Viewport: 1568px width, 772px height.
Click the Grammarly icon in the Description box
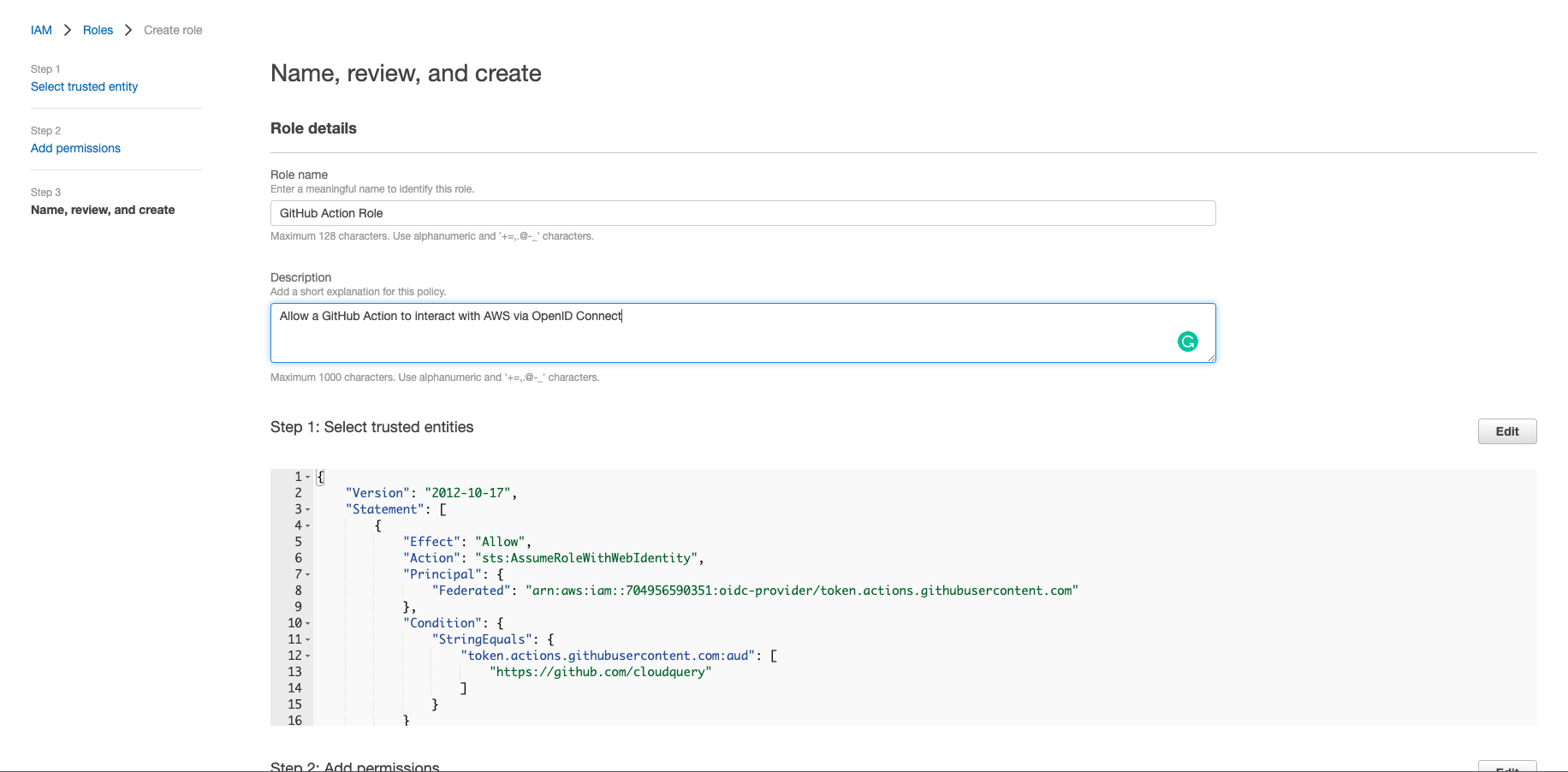(x=1187, y=341)
